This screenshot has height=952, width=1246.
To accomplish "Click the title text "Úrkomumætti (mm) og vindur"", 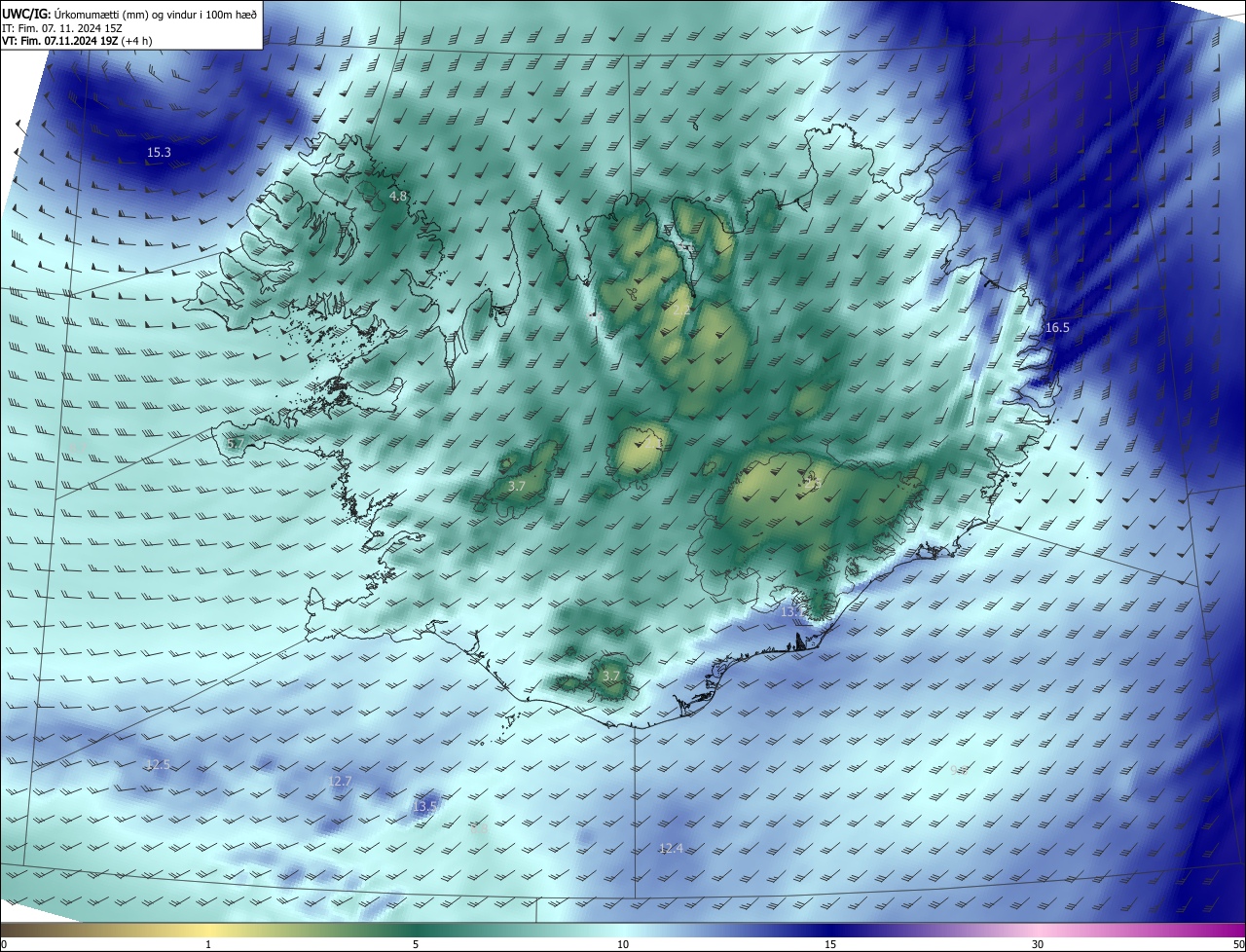I will (x=124, y=15).
